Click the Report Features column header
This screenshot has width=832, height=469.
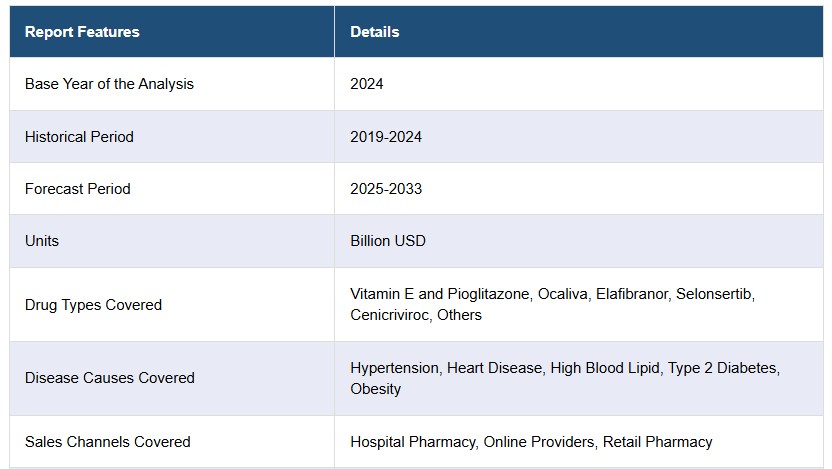[x=82, y=32]
